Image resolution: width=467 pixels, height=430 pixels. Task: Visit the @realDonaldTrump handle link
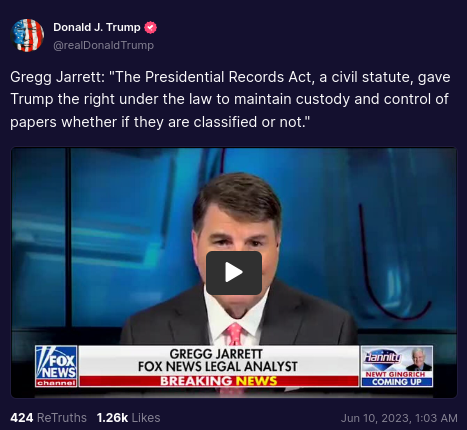(x=103, y=45)
